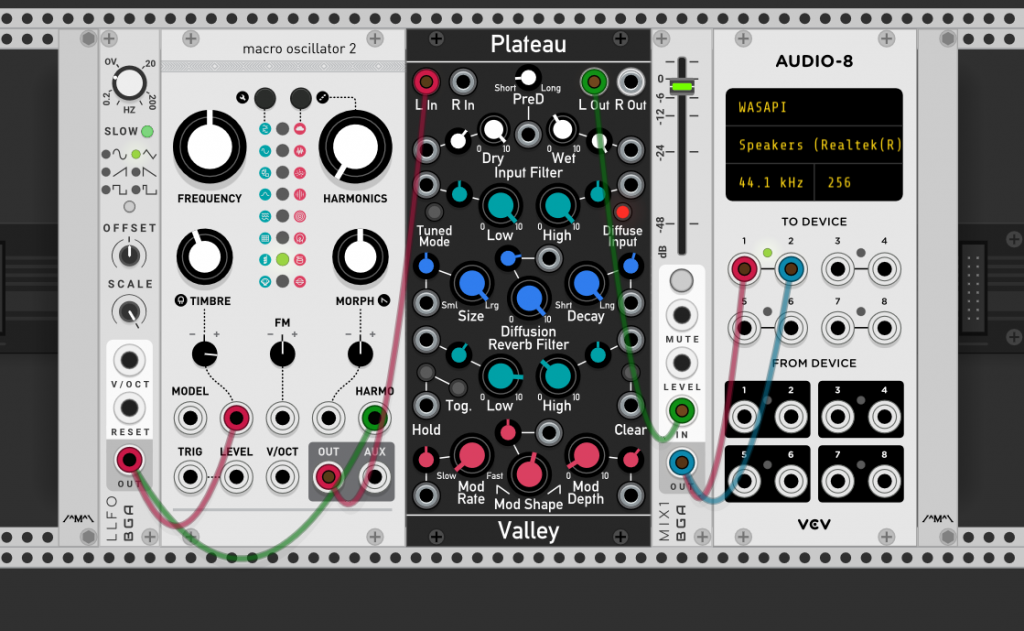Click the FM attenuverter knob
1024x631 pixels.
tap(282, 354)
